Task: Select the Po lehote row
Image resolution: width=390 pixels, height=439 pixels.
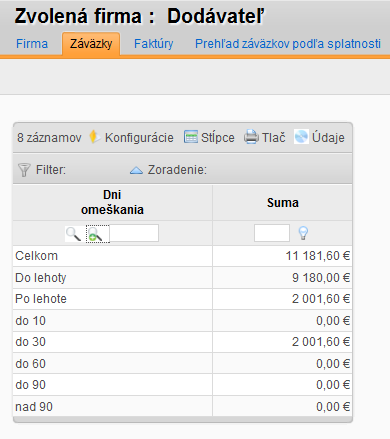Action: [182, 299]
